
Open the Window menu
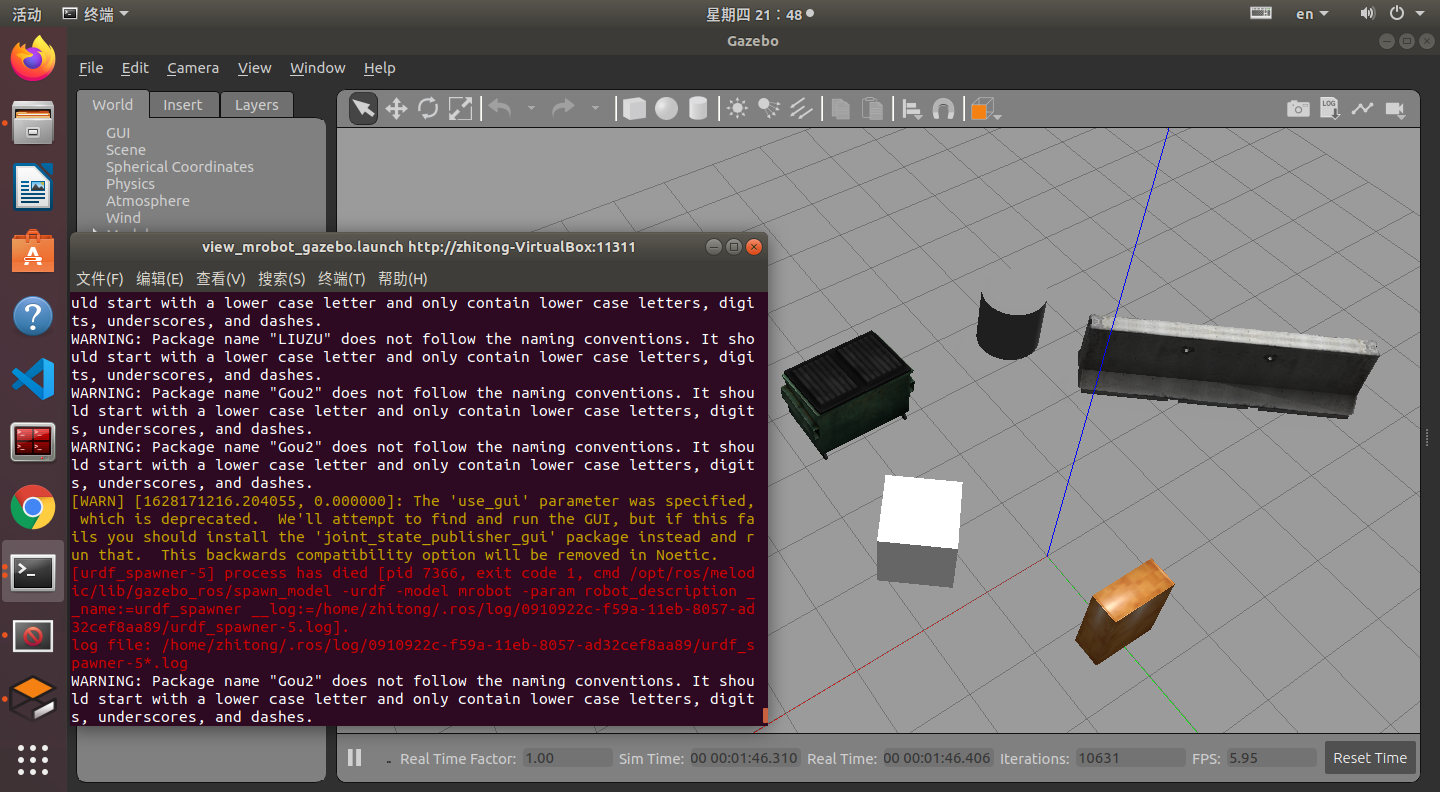coord(317,68)
